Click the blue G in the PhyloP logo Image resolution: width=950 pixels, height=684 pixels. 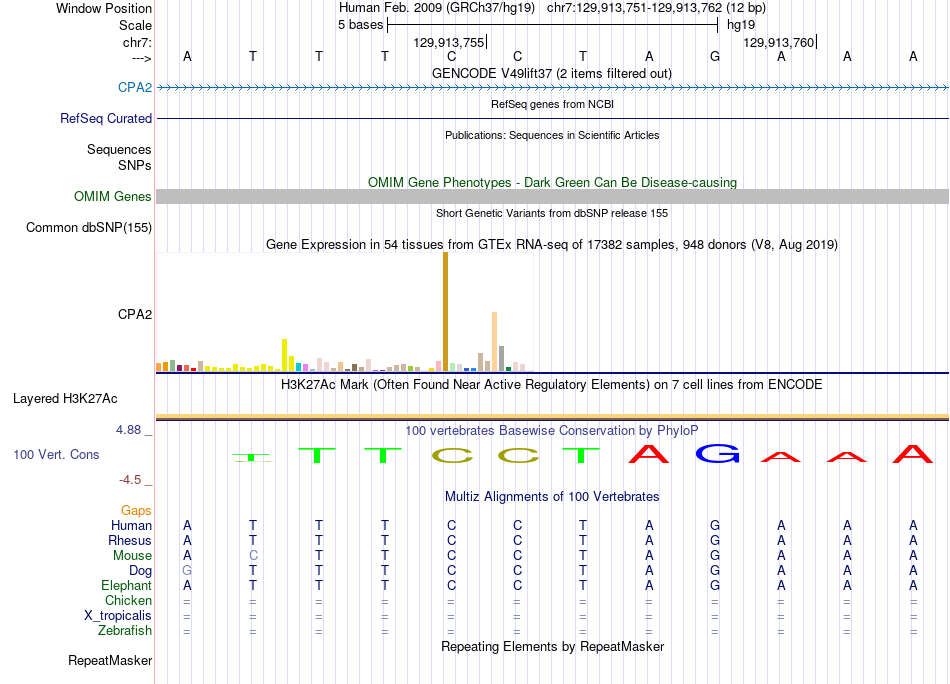pyautogui.click(x=717, y=454)
